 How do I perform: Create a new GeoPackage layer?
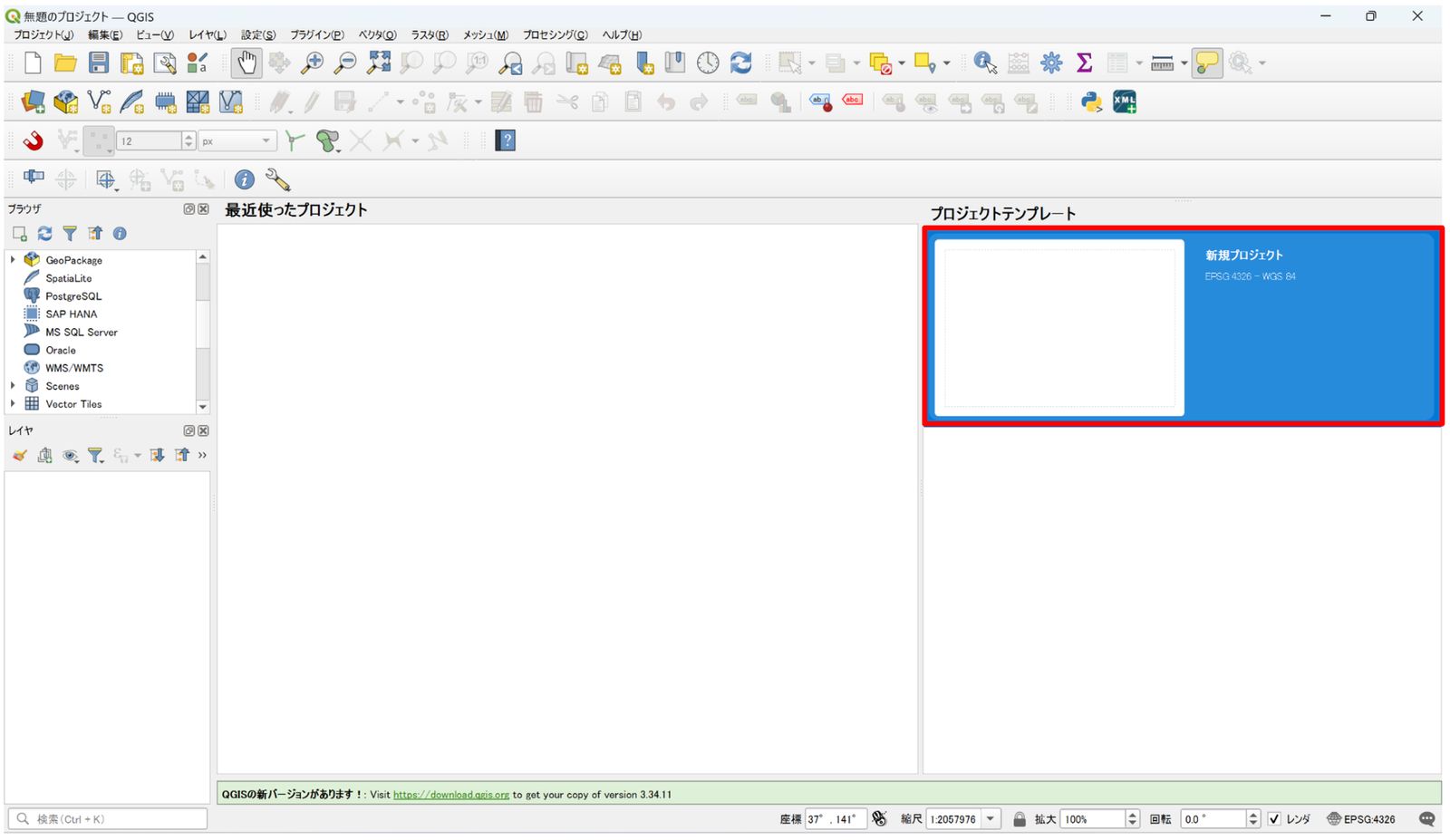pos(65,101)
